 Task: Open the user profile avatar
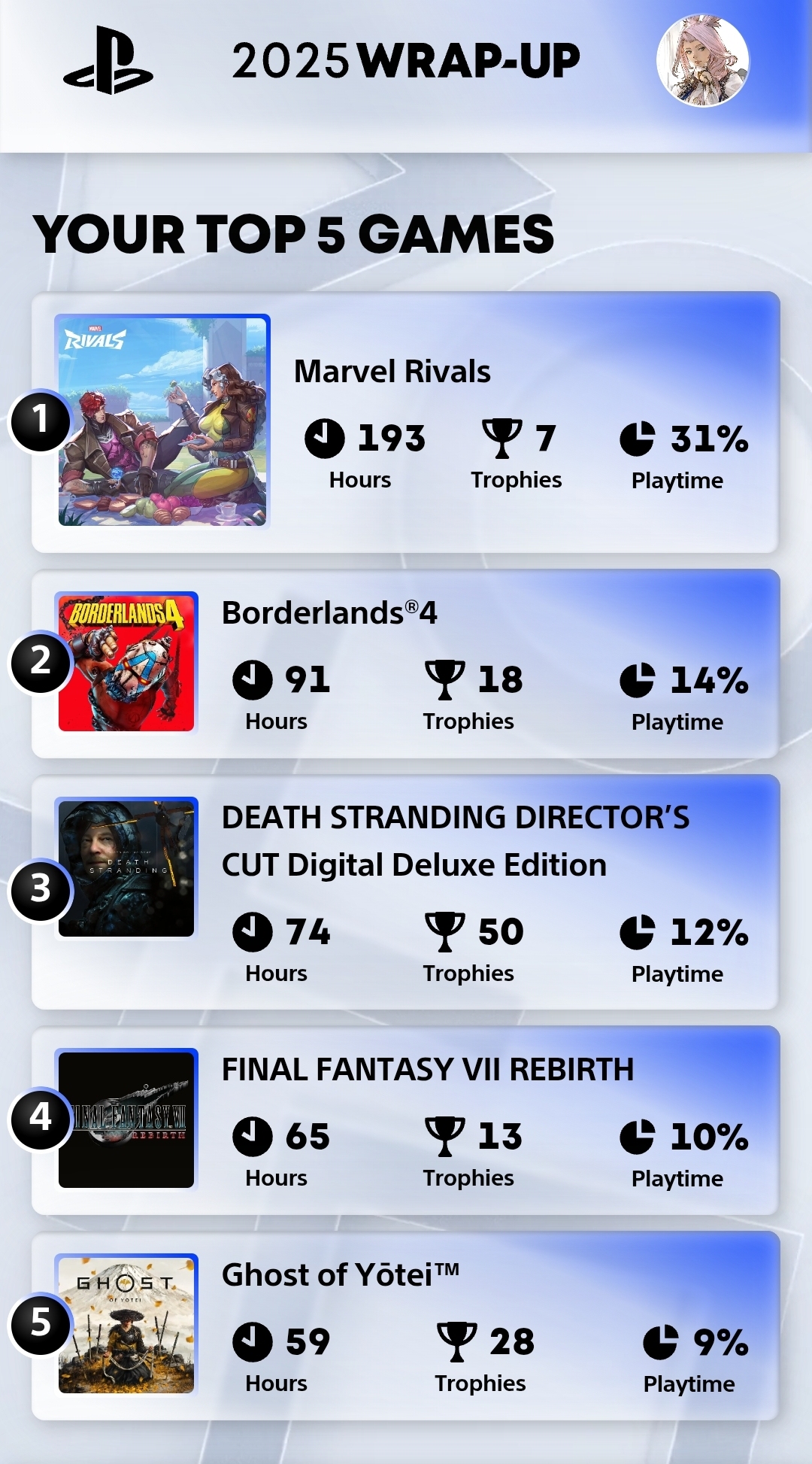click(x=702, y=61)
